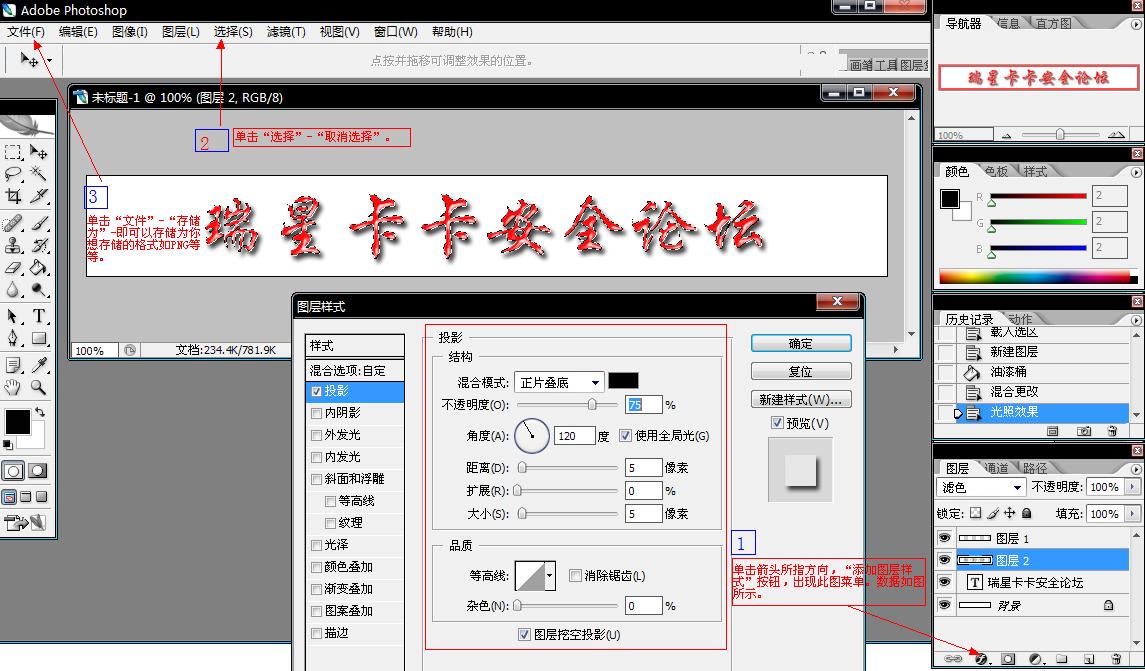Uncheck the 投影 style checkbox
1145x671 pixels.
(316, 391)
